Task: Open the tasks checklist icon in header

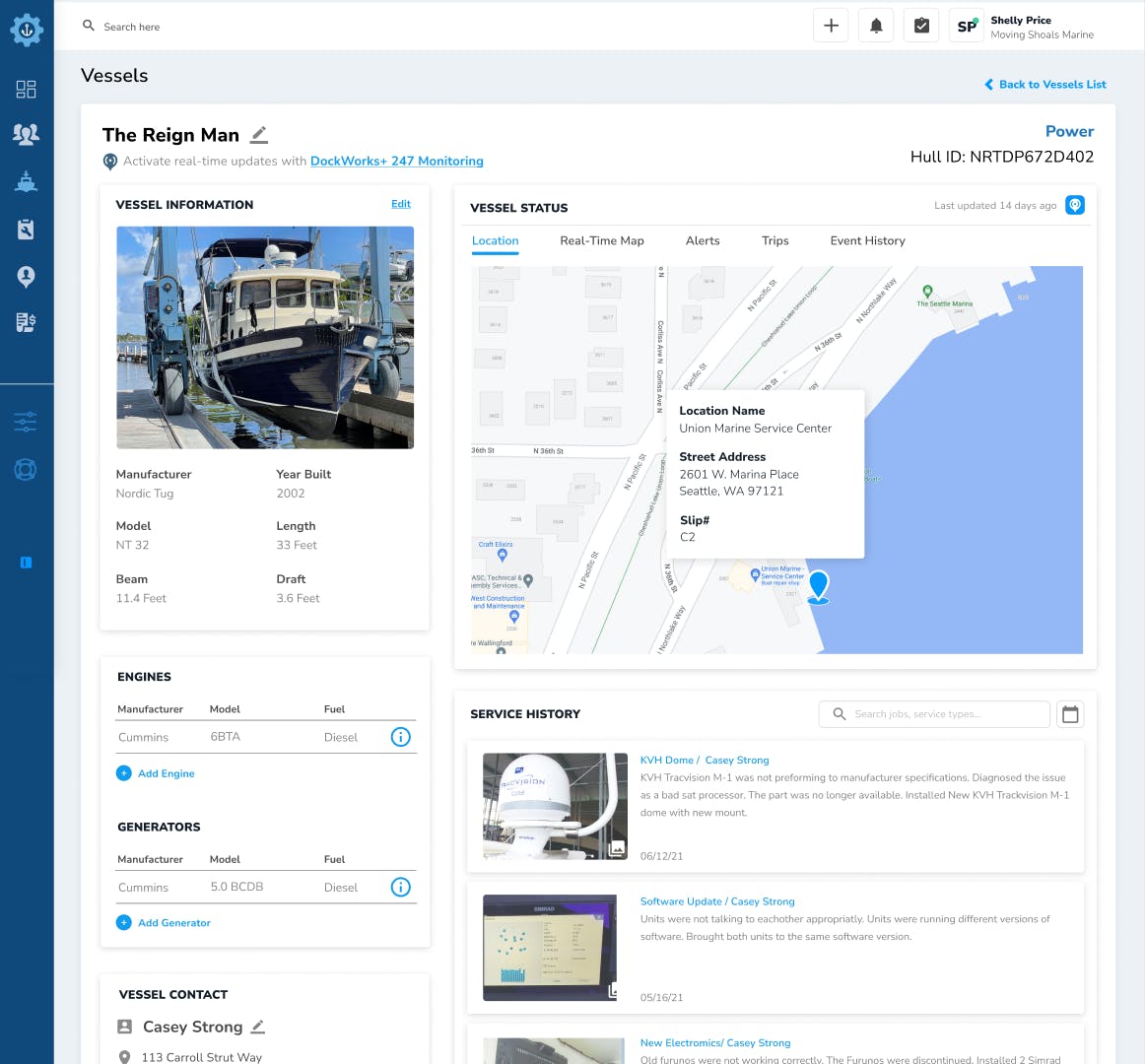Action: tap(921, 26)
